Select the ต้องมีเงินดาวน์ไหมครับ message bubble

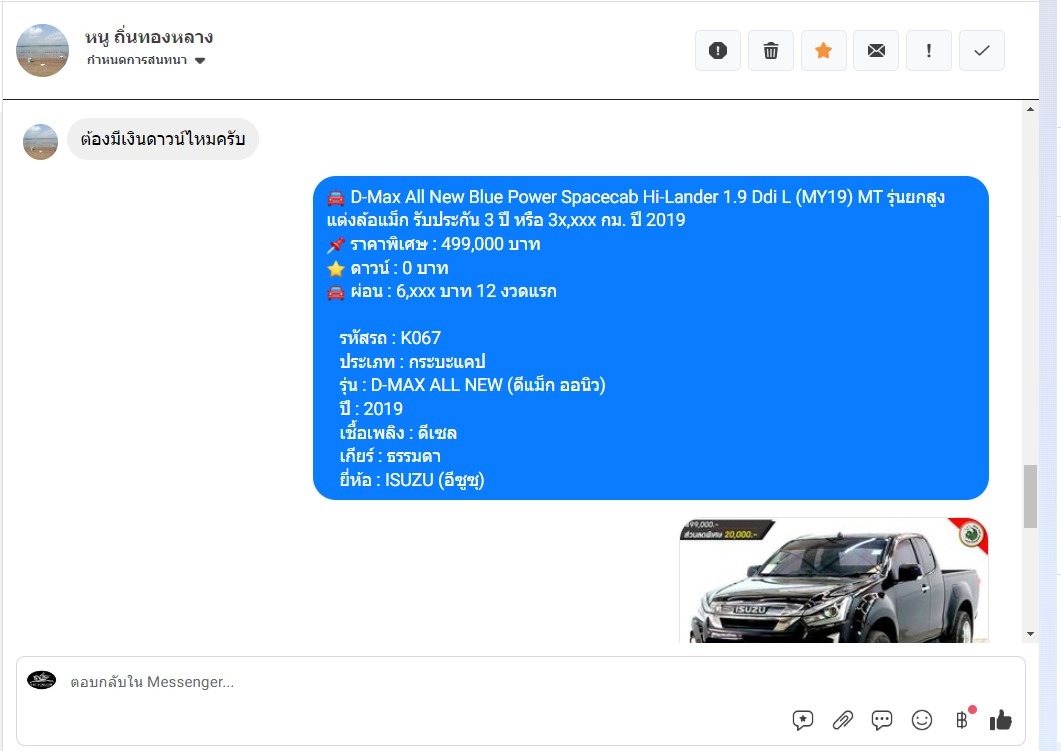162,139
